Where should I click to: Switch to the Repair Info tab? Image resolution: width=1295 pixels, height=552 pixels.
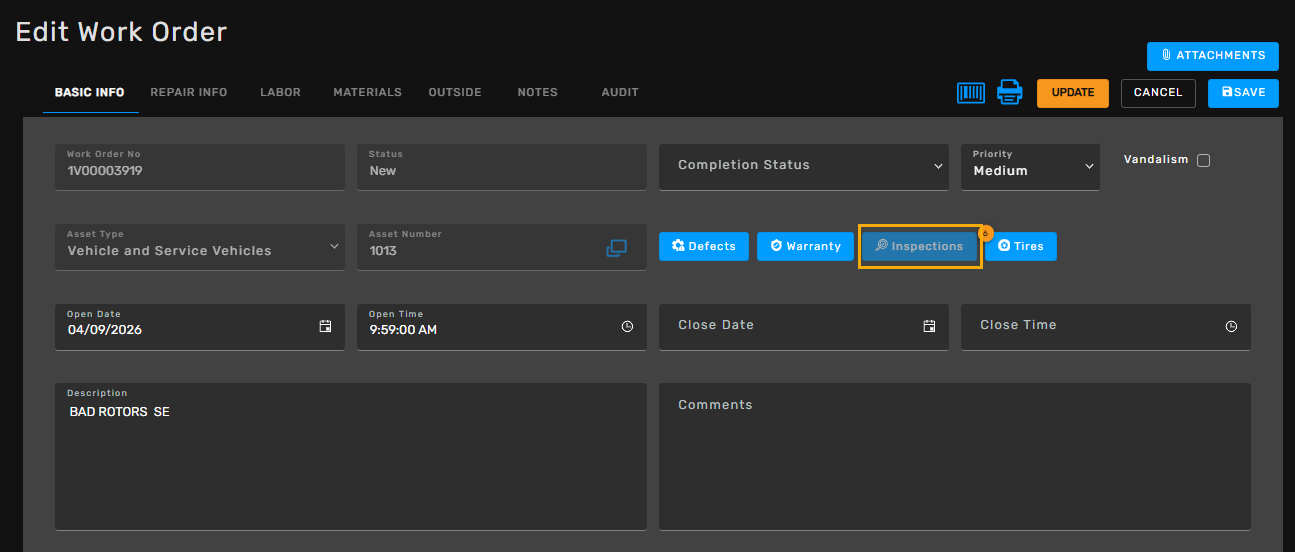pyautogui.click(x=189, y=92)
